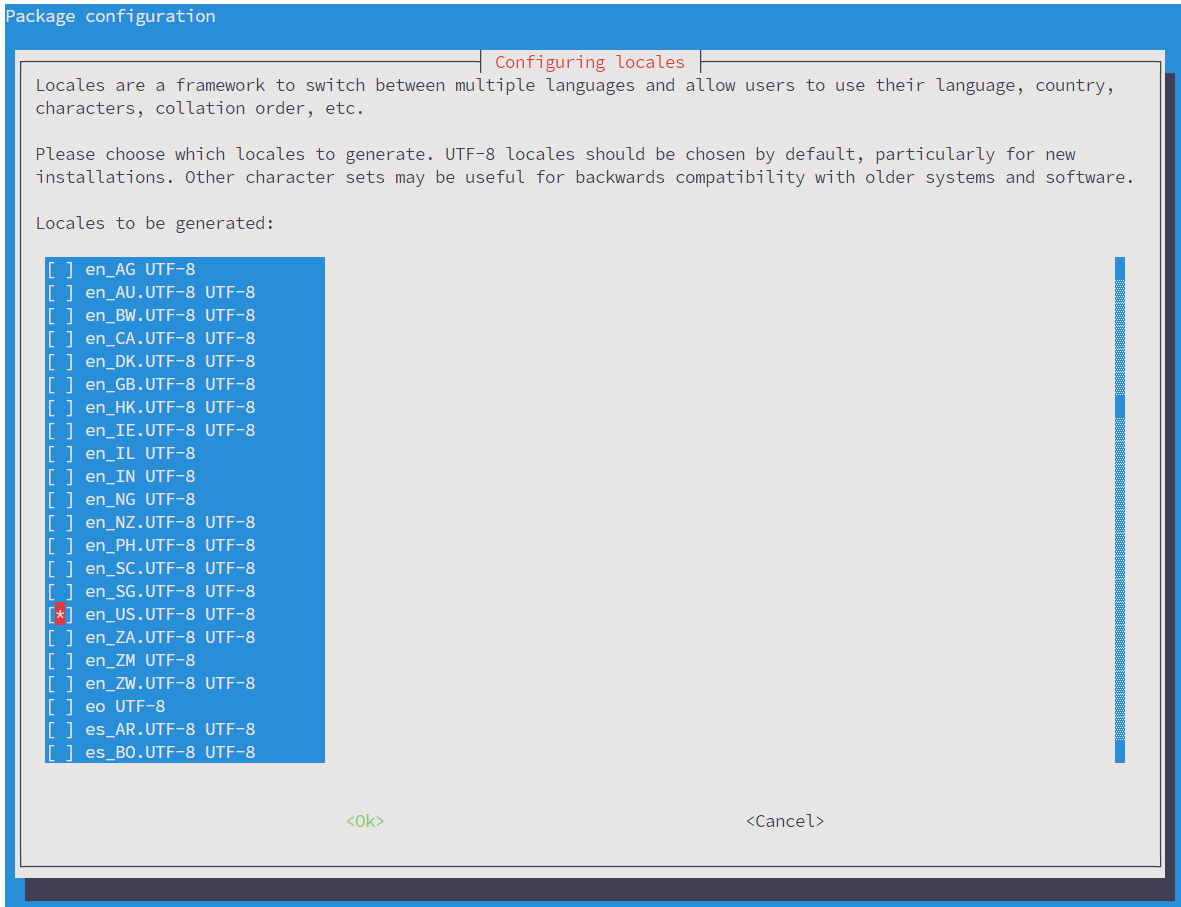Toggle the en_PH.UTF-8 locale checkbox

pos(60,545)
